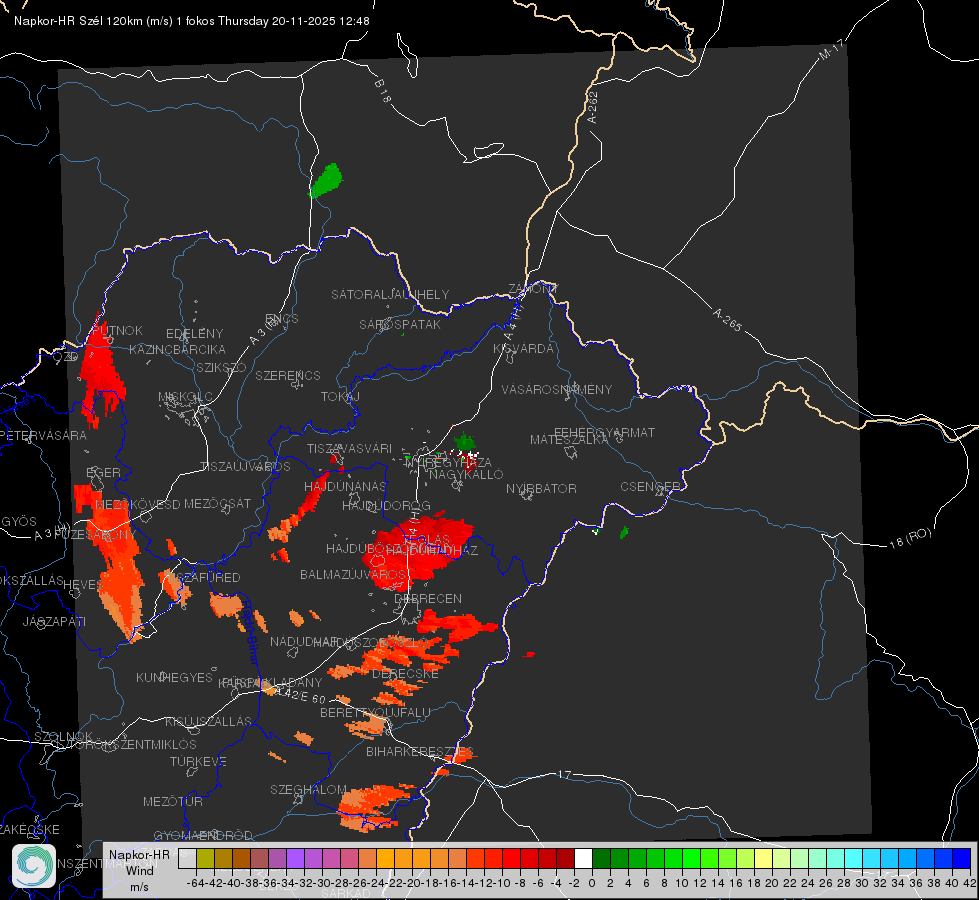
Task: Click the SZEGHALOM city label
Action: pos(308,789)
